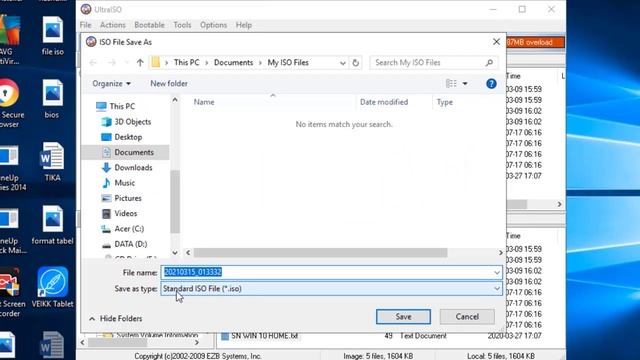Screen dimensions: 640x360
Task: Open the Save as type combo box
Action: point(331,289)
